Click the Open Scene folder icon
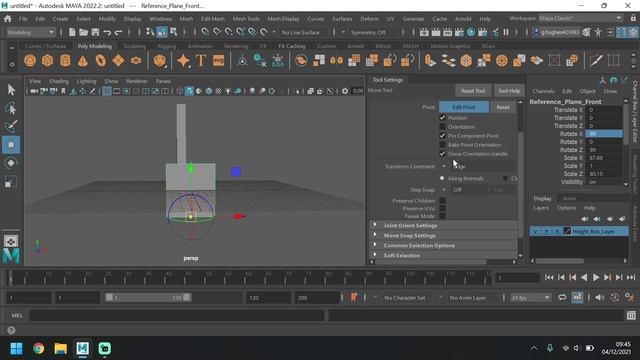The image size is (640, 360). click(x=83, y=32)
